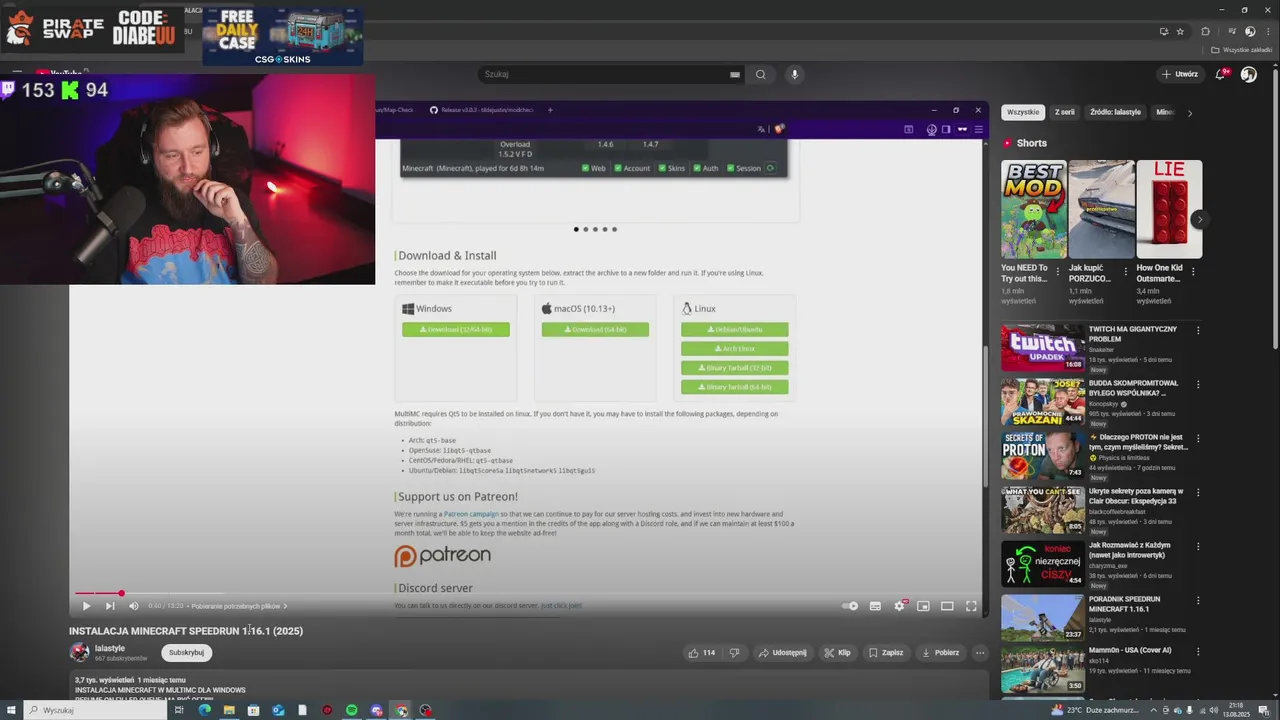The height and width of the screenshot is (720, 1280).
Task: Open options for 'Jak kupić PORZUCO...' short
Action: (x=1126, y=271)
